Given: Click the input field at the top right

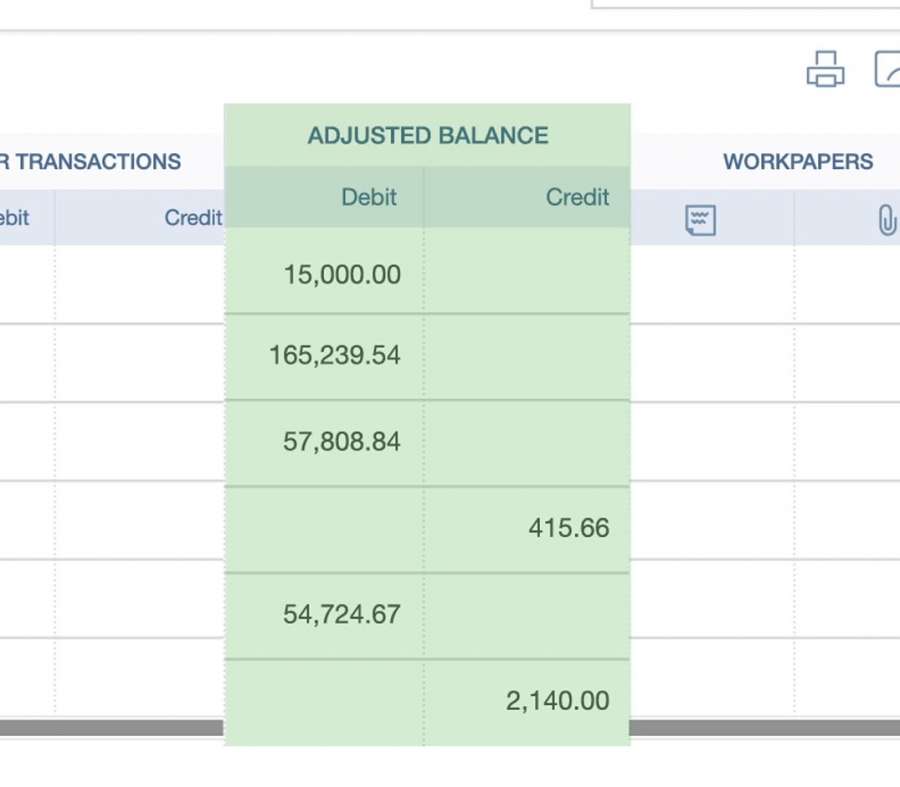Looking at the screenshot, I should point(746,4).
